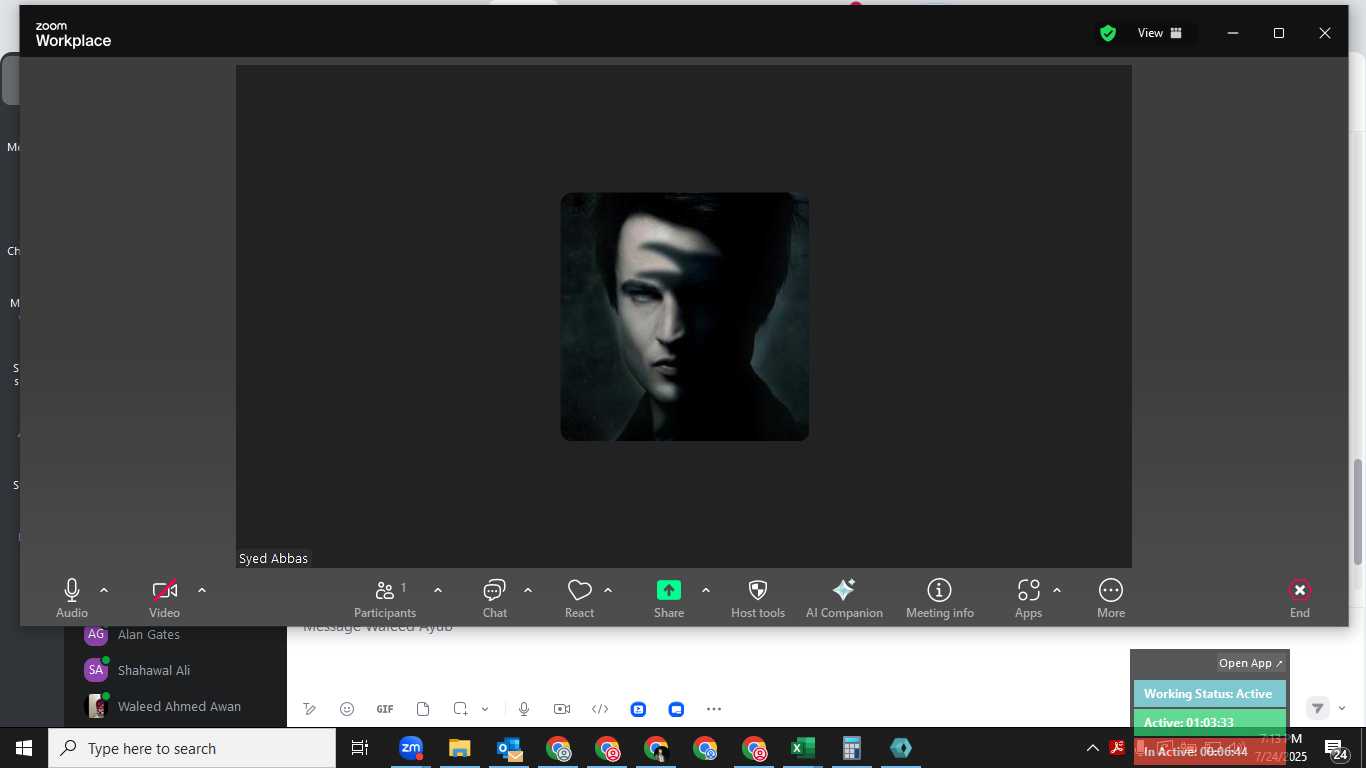Click Working Status: Active bar
Viewport: 1366px width, 768px height.
click(x=1209, y=693)
